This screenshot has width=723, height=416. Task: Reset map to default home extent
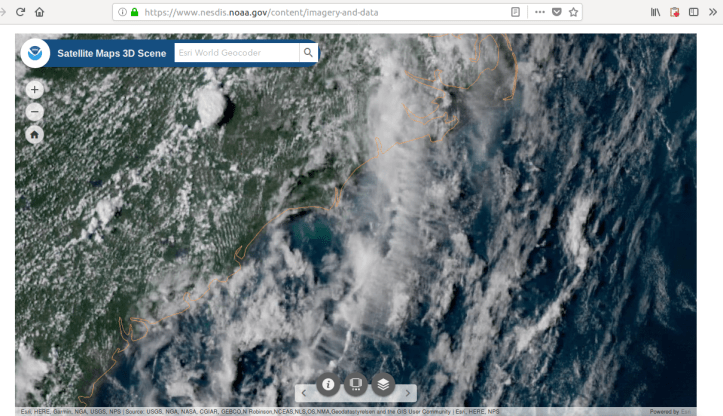pyautogui.click(x=35, y=134)
